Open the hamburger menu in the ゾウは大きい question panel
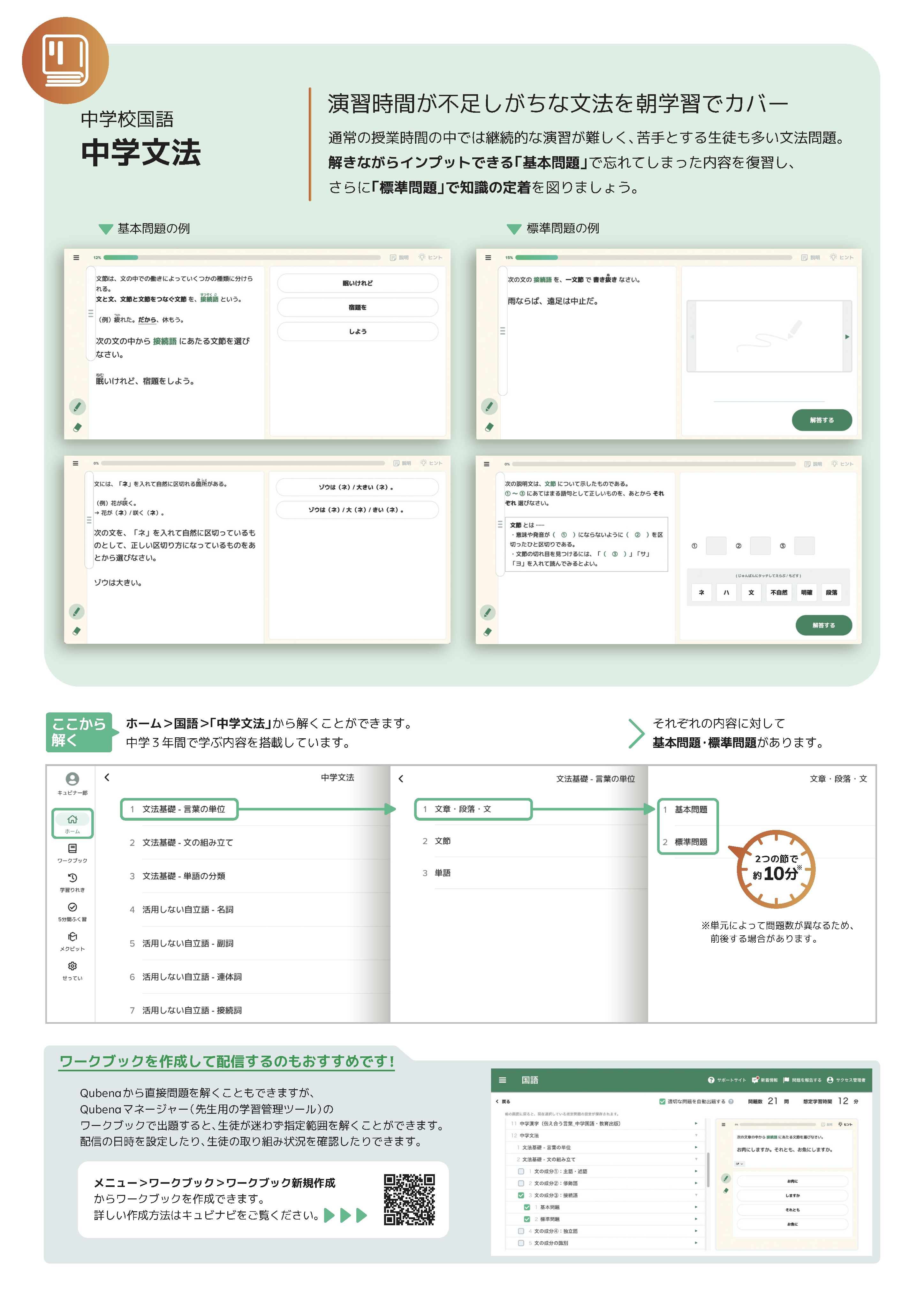The image size is (924, 1307). [76, 463]
